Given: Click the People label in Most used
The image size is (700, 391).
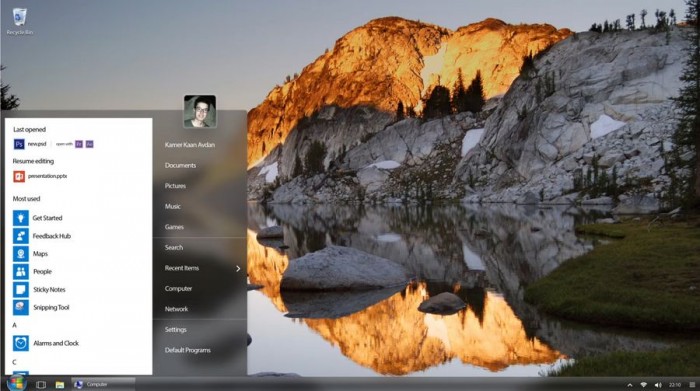Looking at the screenshot, I should pos(42,271).
